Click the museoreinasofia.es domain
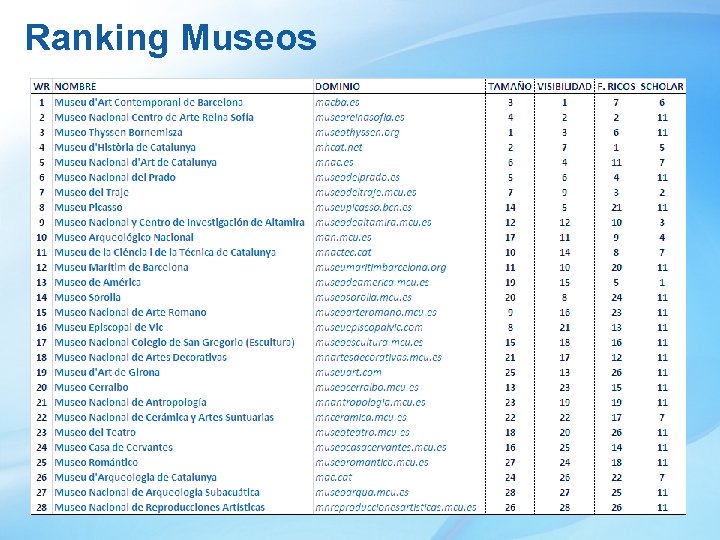This screenshot has width=720, height=540. point(360,118)
